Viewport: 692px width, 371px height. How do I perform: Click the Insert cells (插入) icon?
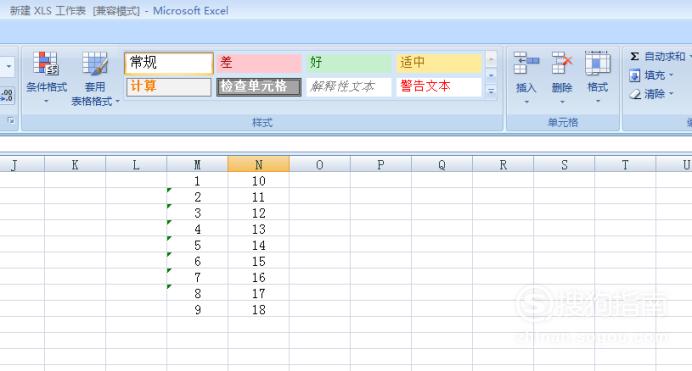[526, 64]
